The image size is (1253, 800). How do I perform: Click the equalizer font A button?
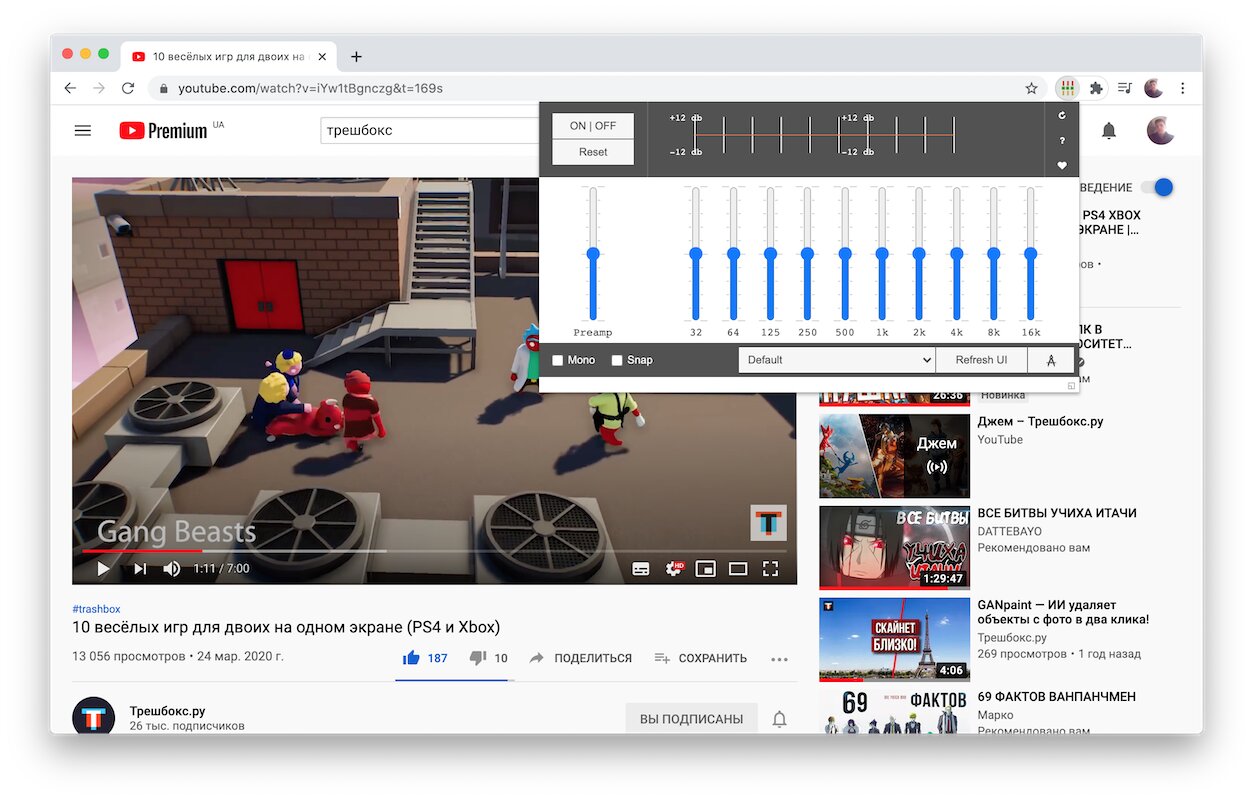pyautogui.click(x=1051, y=360)
